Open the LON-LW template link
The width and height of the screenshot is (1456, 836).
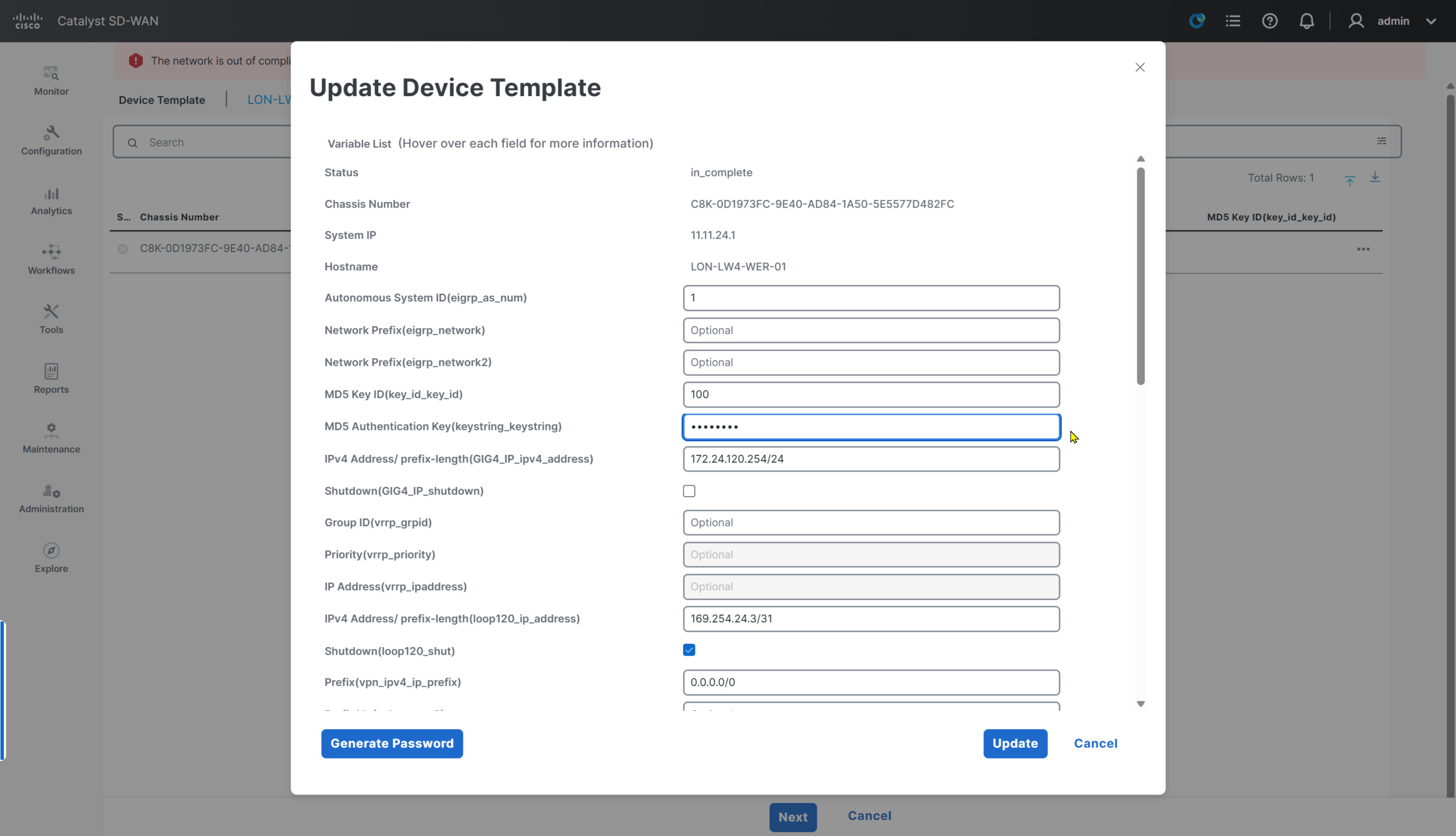268,100
